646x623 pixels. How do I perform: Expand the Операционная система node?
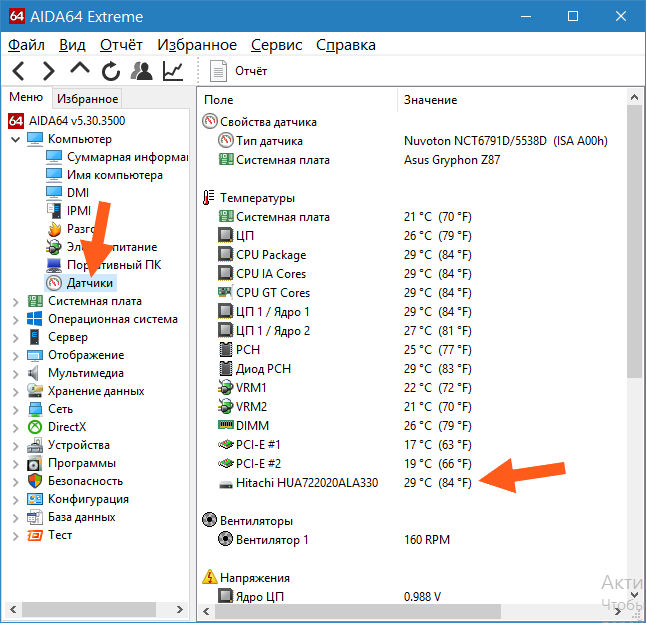pyautogui.click(x=16, y=320)
